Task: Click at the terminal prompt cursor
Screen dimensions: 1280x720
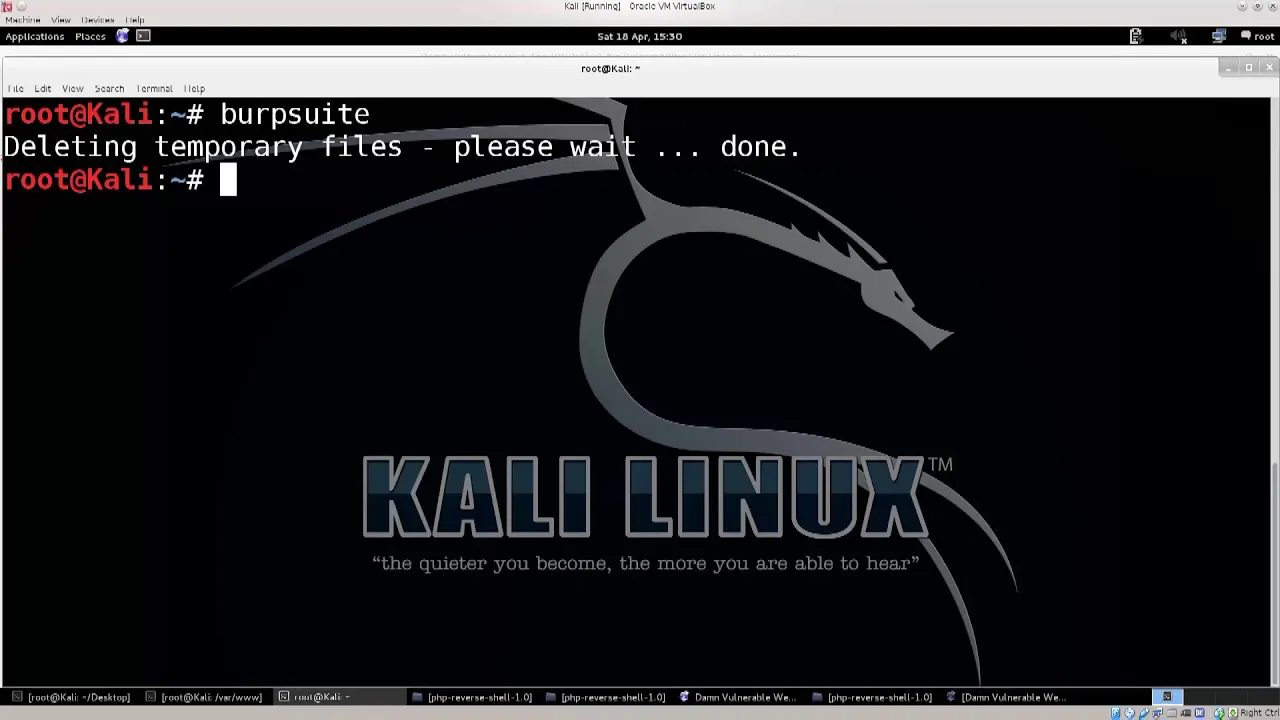Action: (x=228, y=180)
